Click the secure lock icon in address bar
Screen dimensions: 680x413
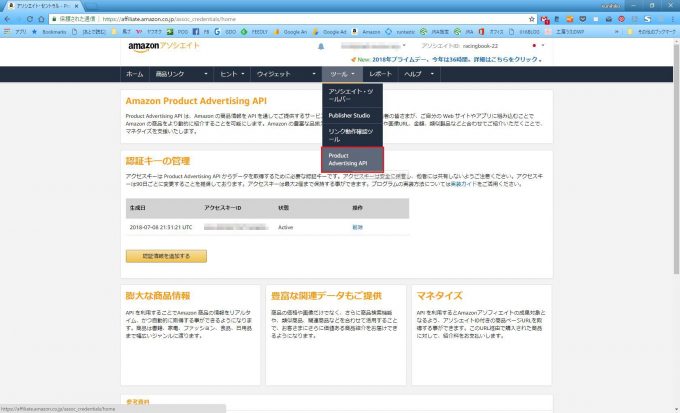[54, 19]
